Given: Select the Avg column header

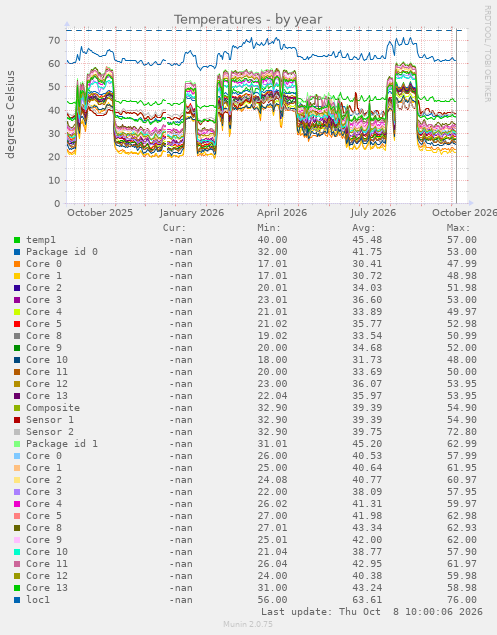Looking at the screenshot, I should click(364, 228).
